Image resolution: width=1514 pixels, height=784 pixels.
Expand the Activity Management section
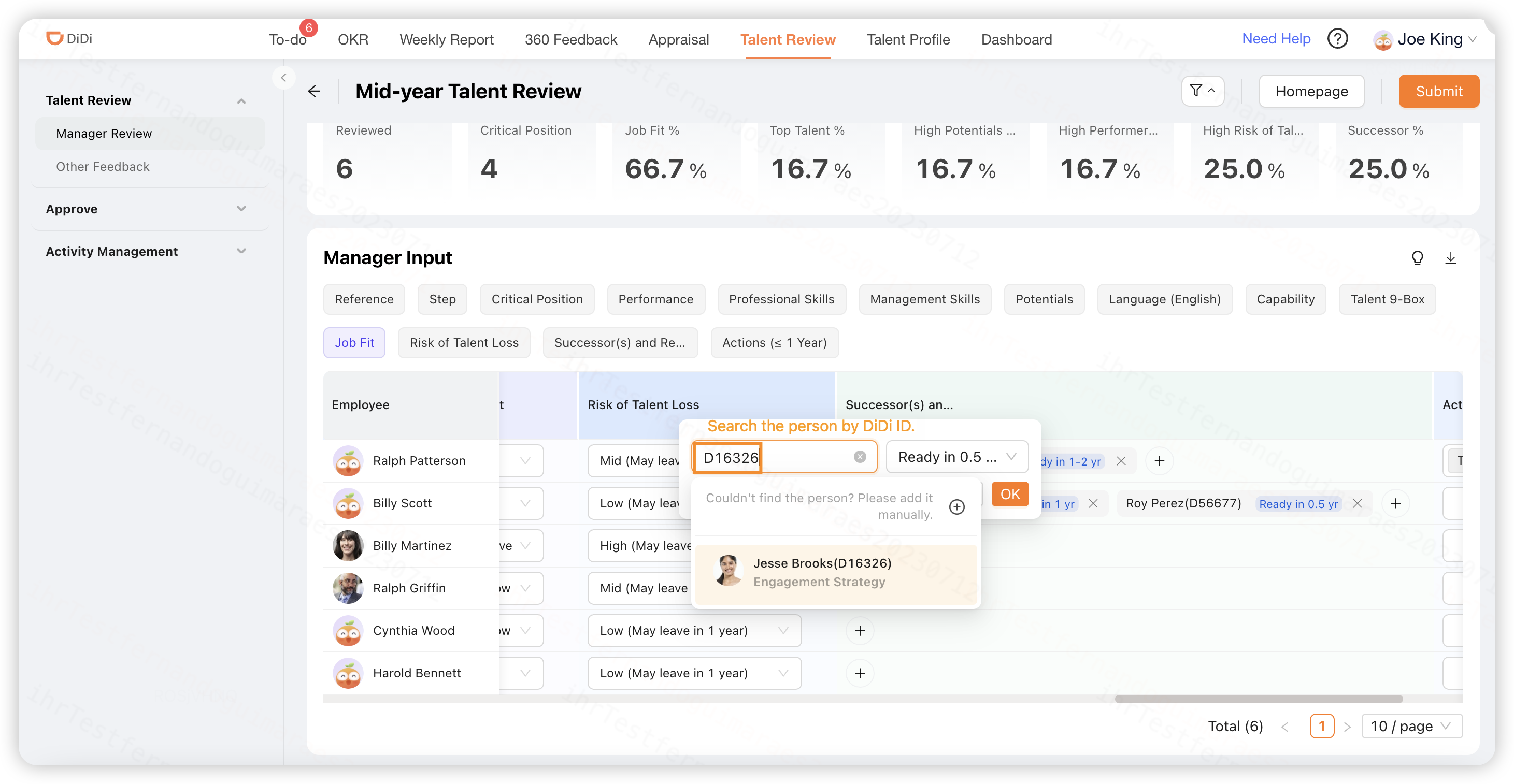[241, 251]
